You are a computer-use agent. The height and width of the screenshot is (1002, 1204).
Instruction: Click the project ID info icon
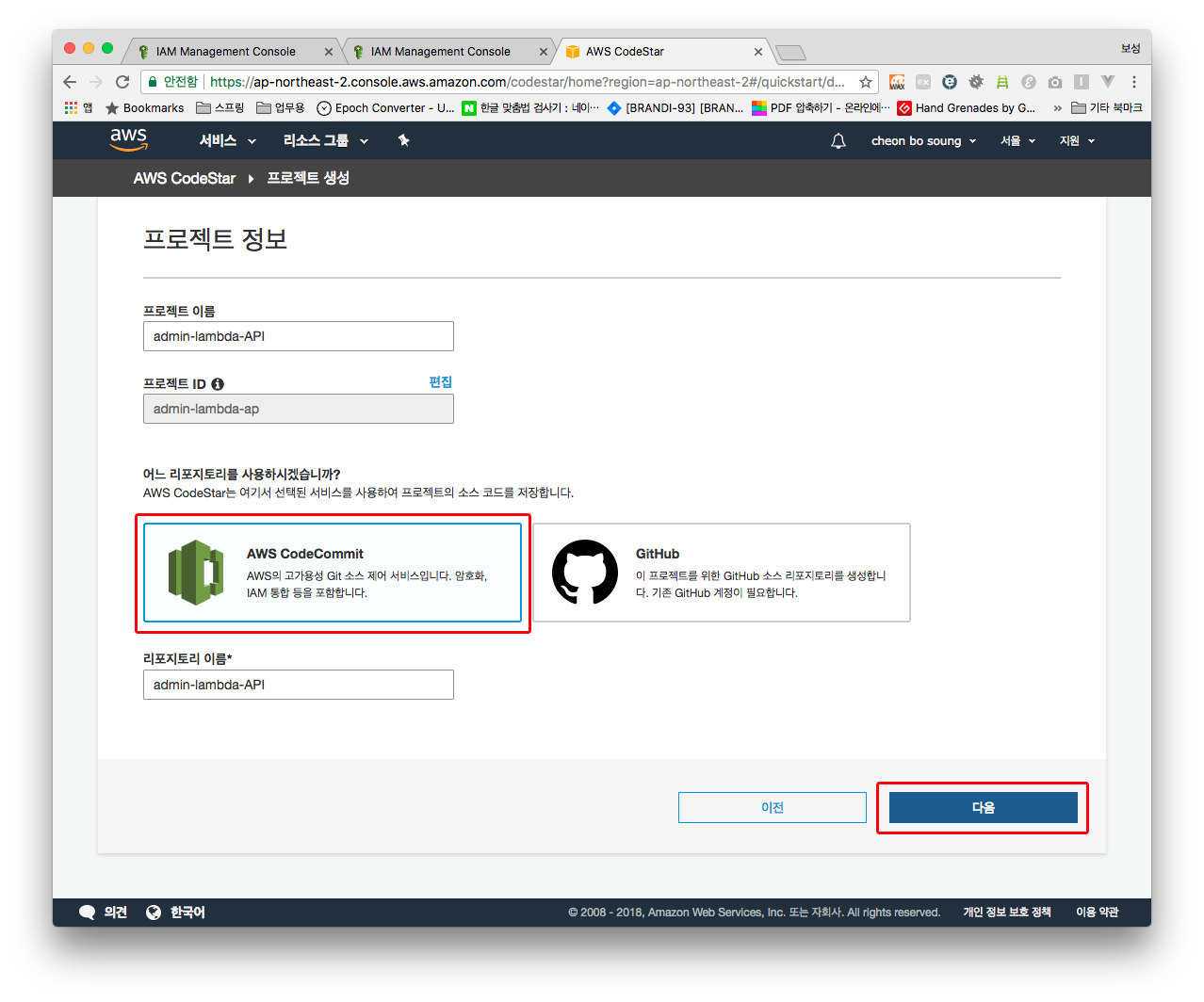(218, 384)
